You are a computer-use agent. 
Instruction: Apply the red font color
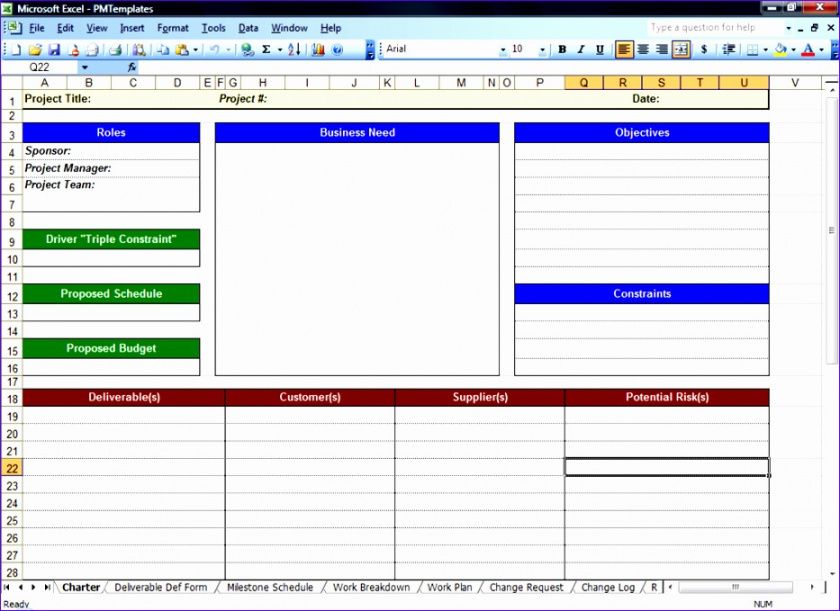click(808, 49)
